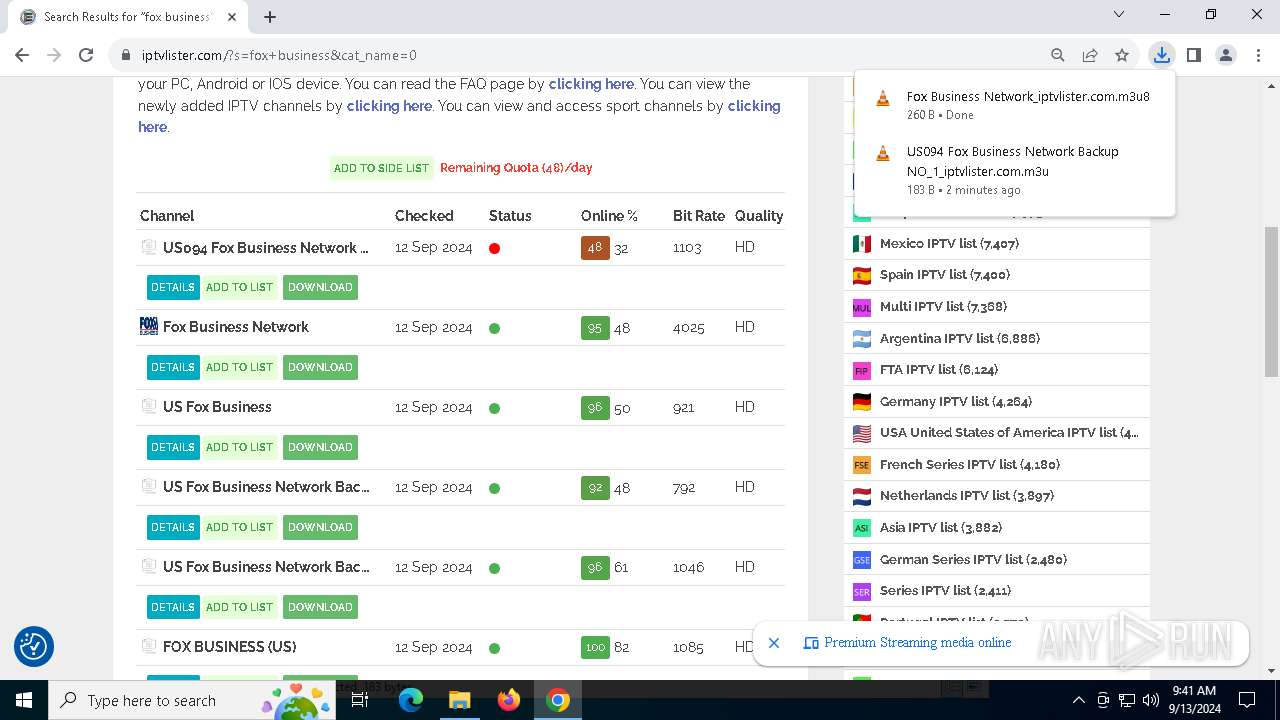
Task: Click the Fox Business Network channel logo
Action: coord(149,326)
